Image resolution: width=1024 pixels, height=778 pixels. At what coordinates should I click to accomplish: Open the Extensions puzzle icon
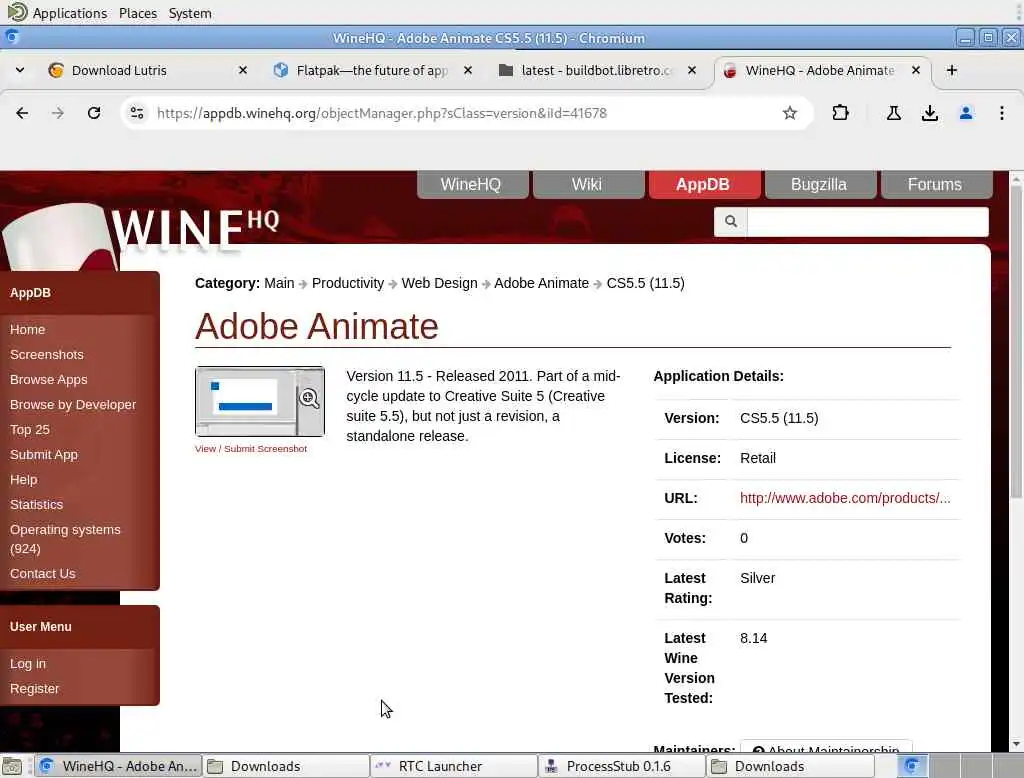(x=840, y=113)
